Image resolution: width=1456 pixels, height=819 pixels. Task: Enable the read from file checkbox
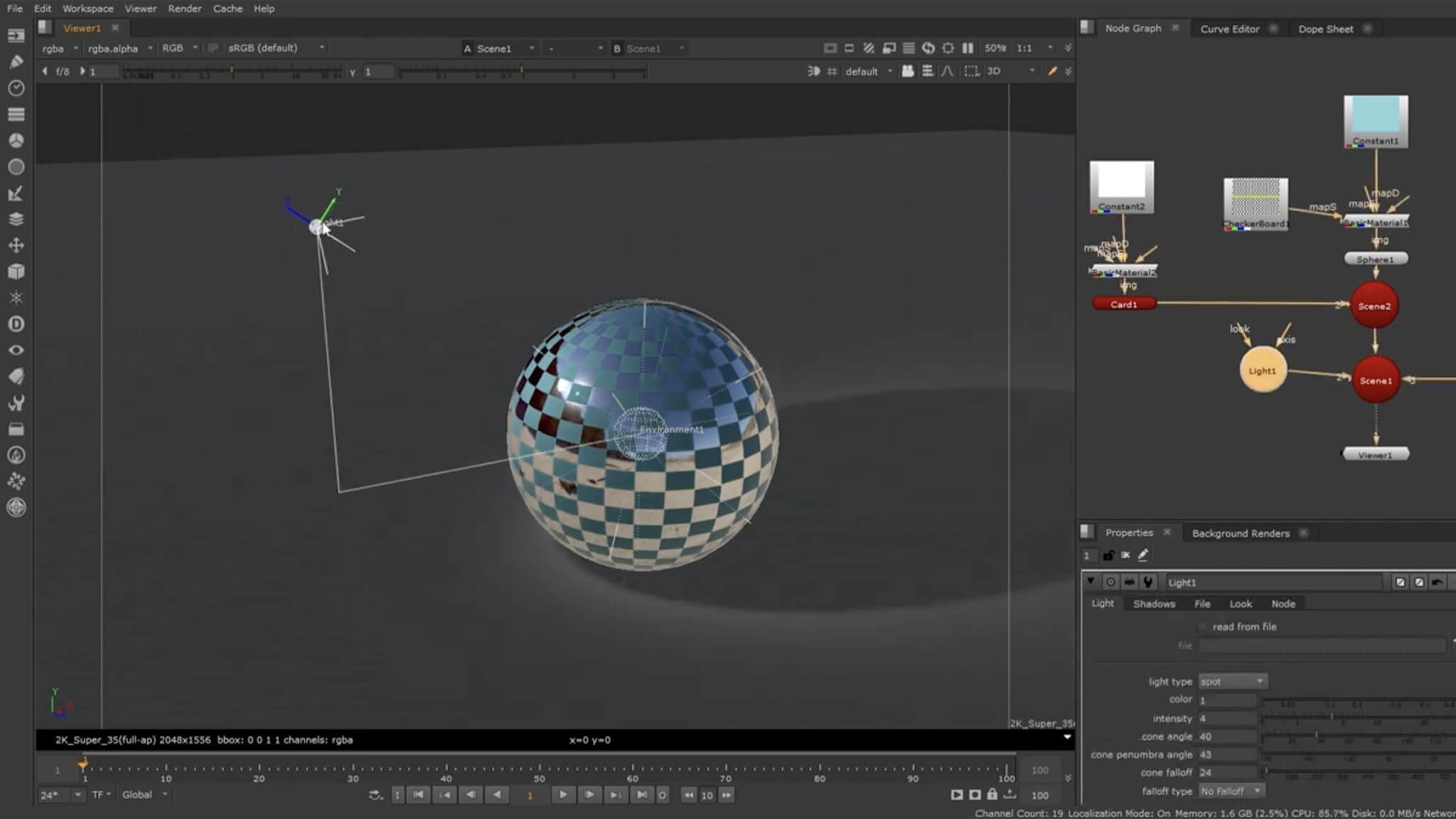pos(1203,626)
